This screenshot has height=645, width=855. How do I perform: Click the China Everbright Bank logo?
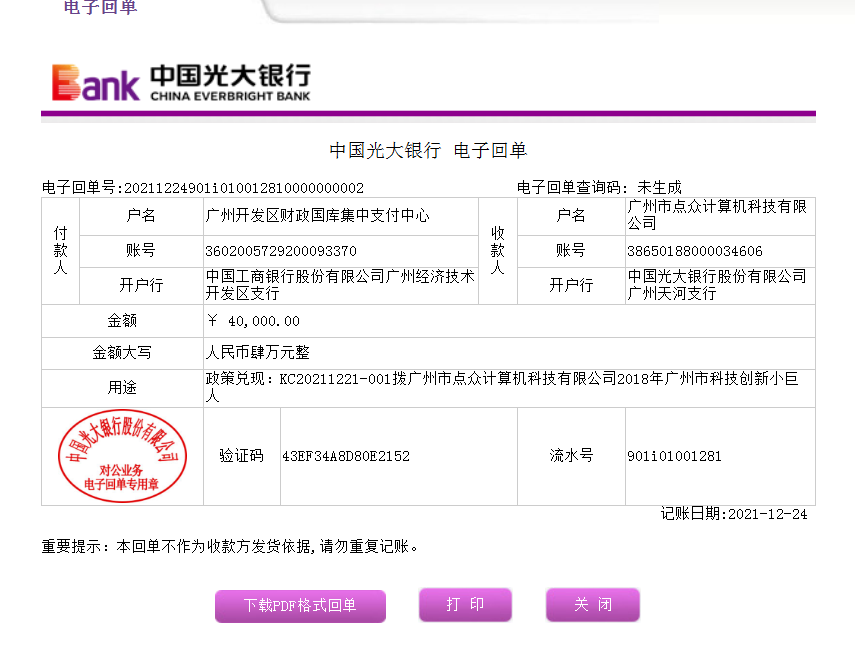click(181, 83)
